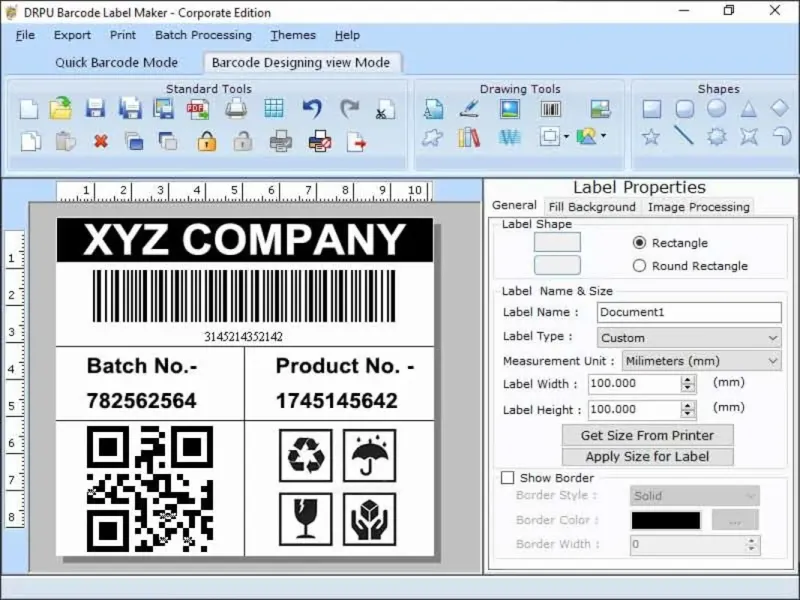This screenshot has width=800, height=600.
Task: Select the signature pen tool
Action: click(469, 108)
